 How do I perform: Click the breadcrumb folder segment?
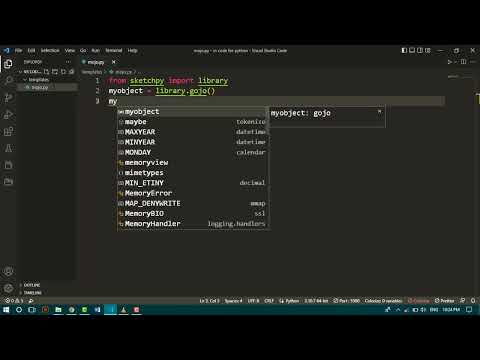(92, 72)
